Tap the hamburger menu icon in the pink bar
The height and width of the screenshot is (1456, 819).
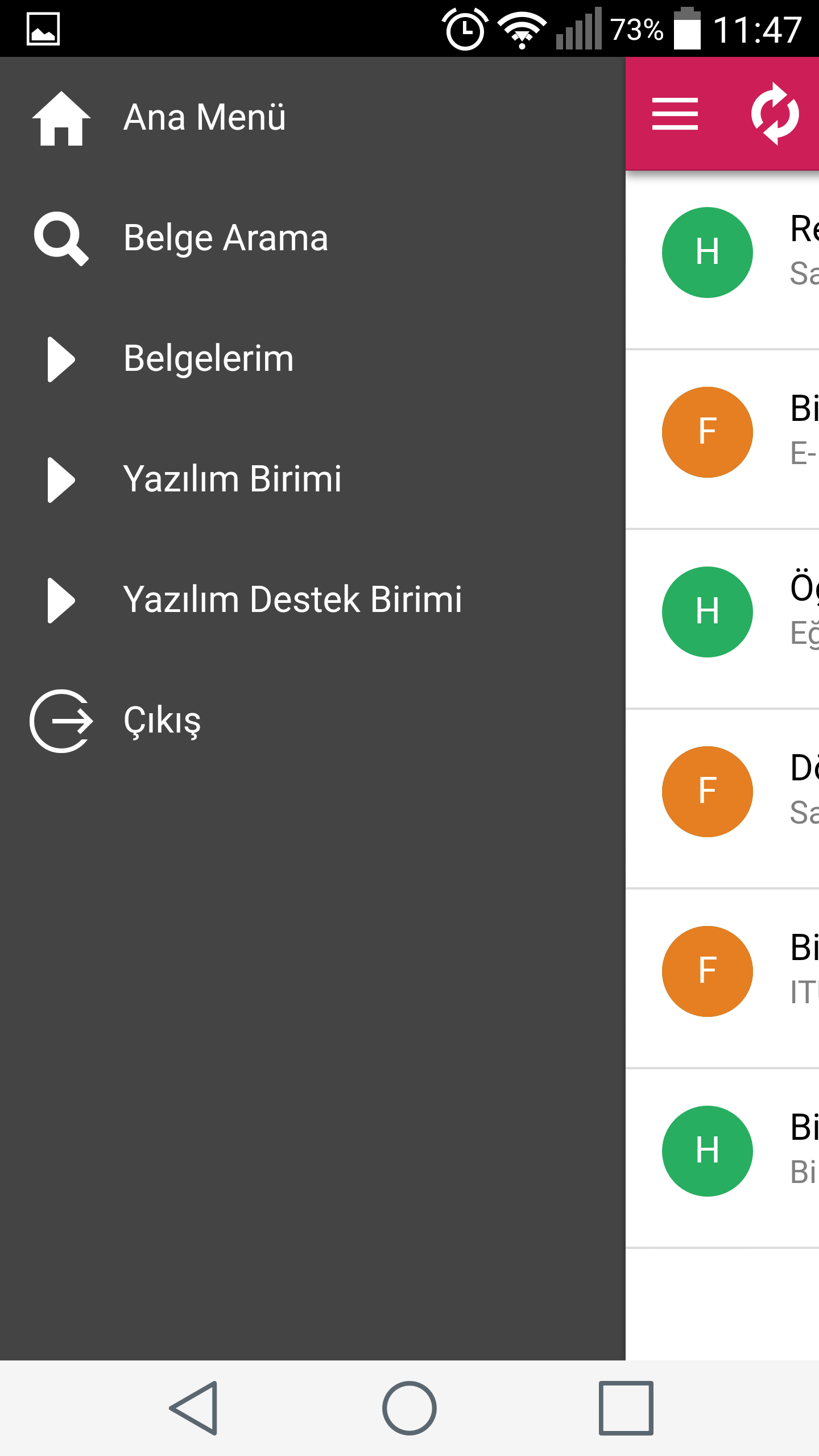click(x=675, y=114)
